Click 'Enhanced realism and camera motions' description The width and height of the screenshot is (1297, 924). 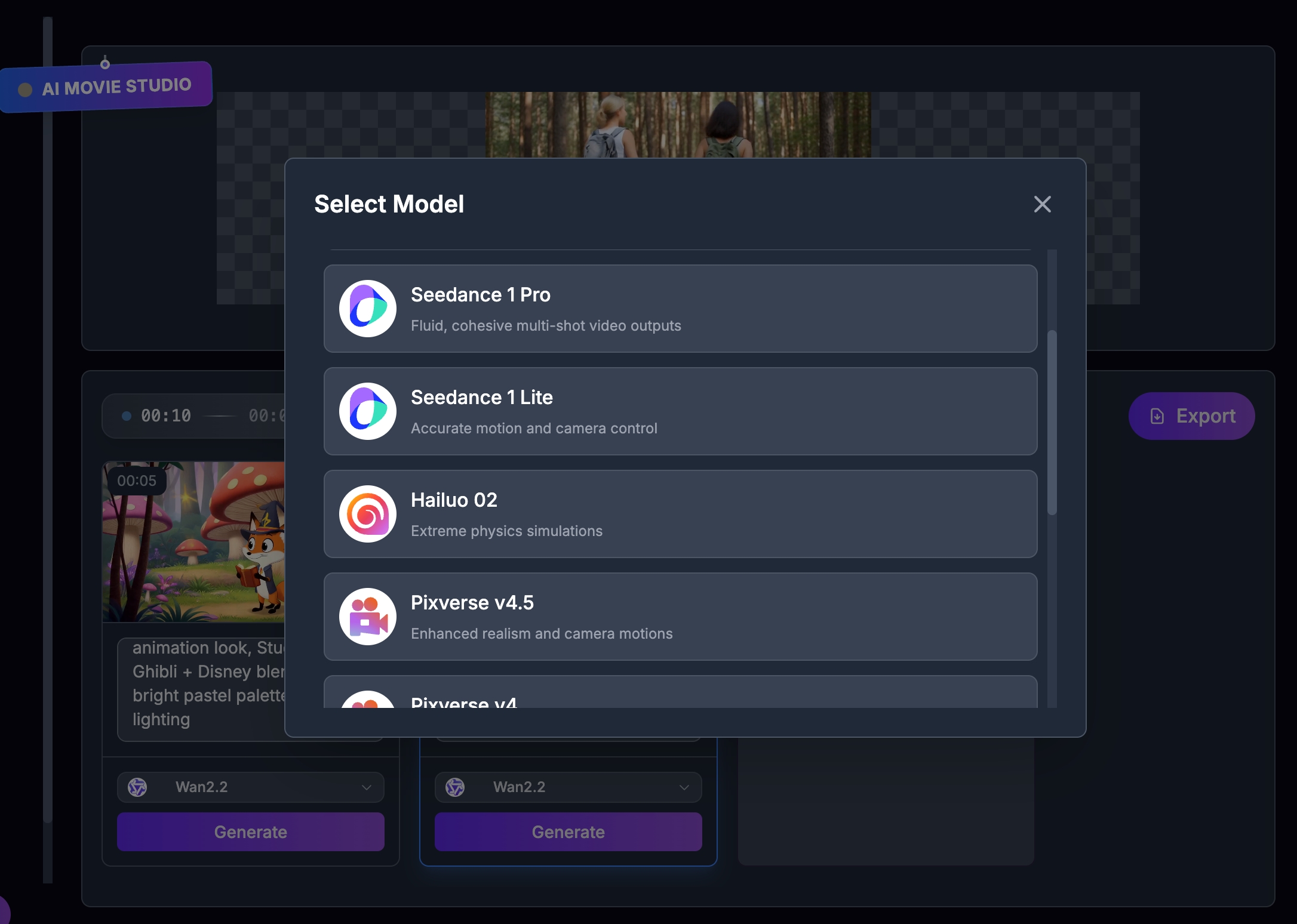(x=542, y=634)
